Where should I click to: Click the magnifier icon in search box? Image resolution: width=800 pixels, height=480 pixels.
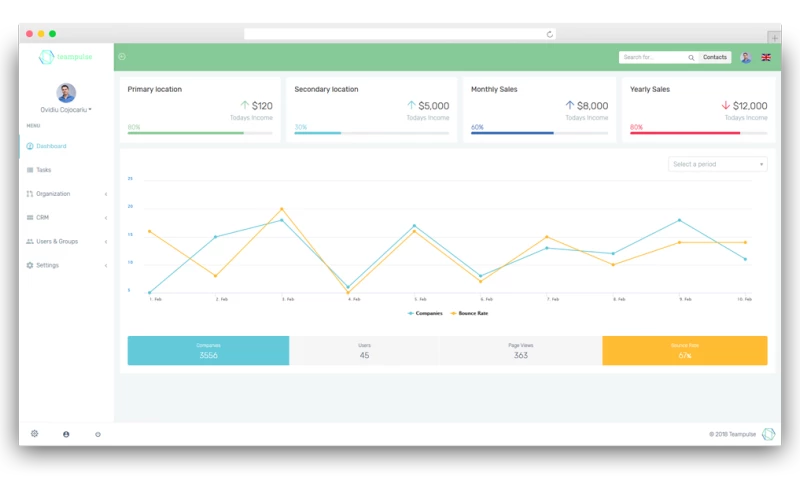(691, 58)
